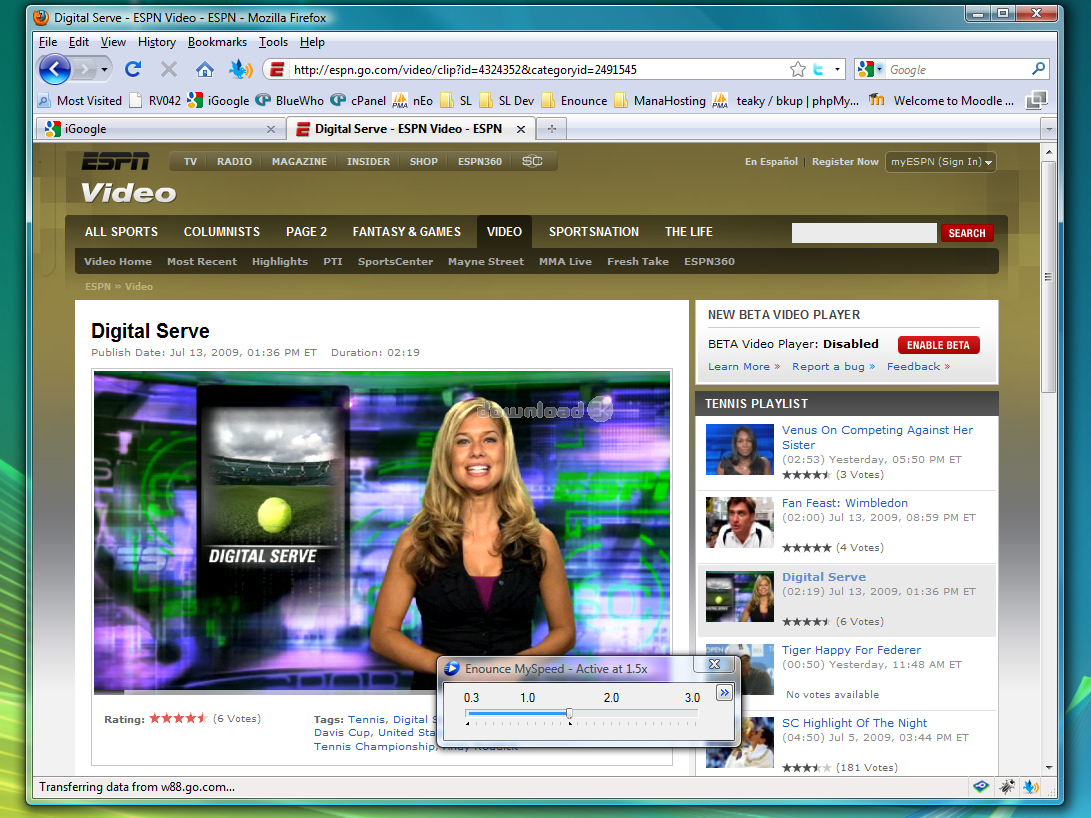Open the address bar history dropdown
Image resolution: width=1091 pixels, height=818 pixels.
(837, 70)
